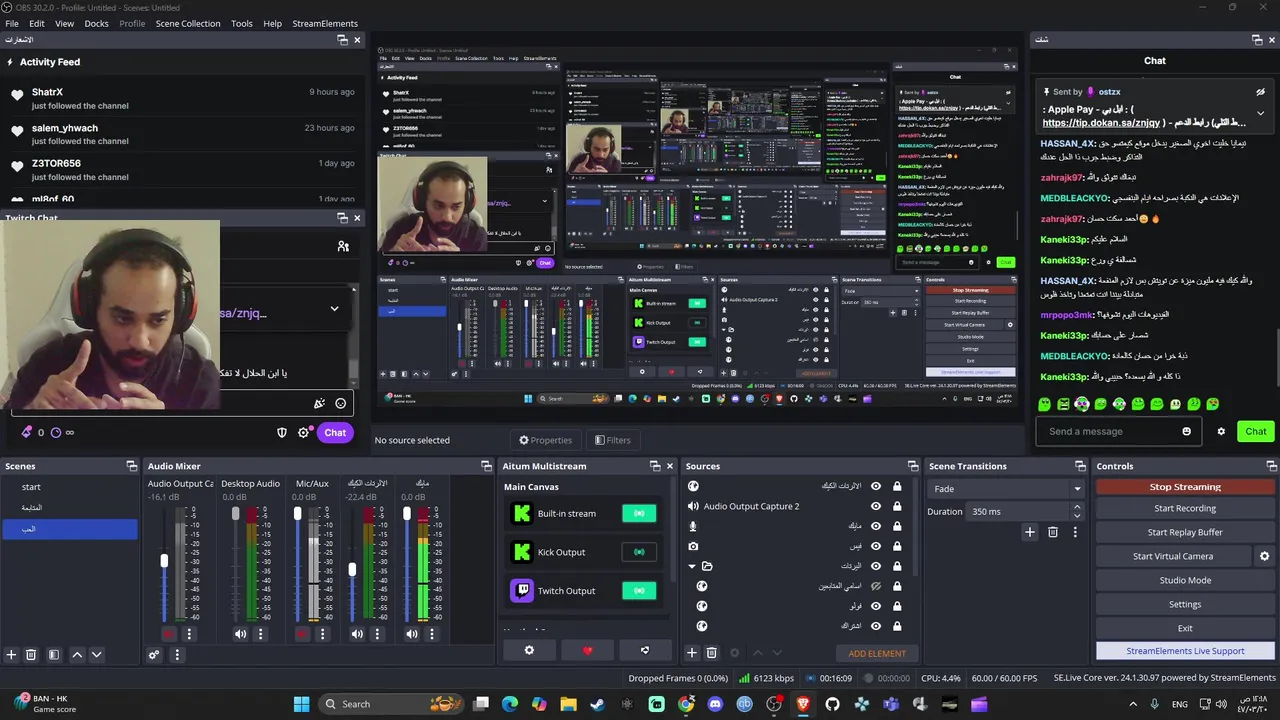
Task: Click the Stop Streaming button
Action: point(1185,487)
